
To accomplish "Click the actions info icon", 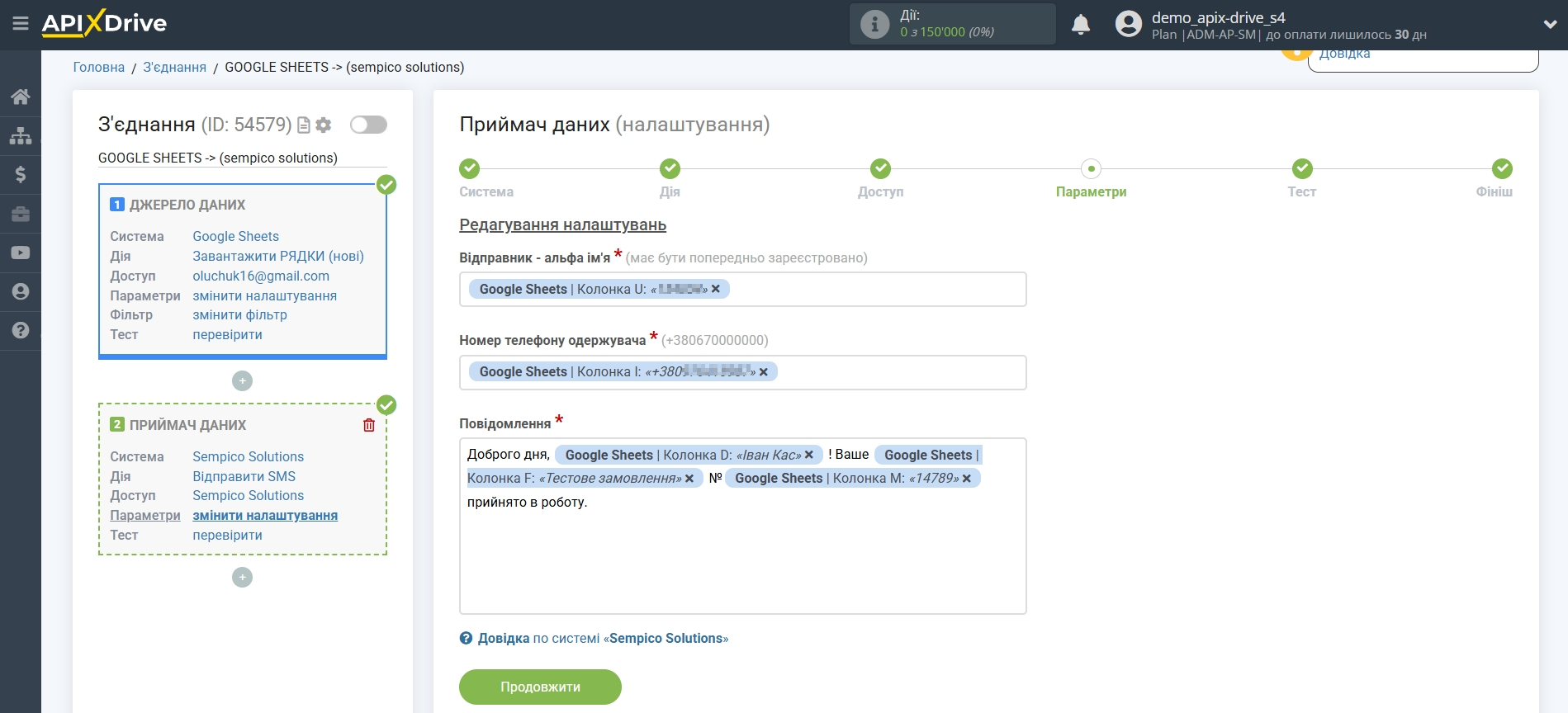I will tap(874, 24).
